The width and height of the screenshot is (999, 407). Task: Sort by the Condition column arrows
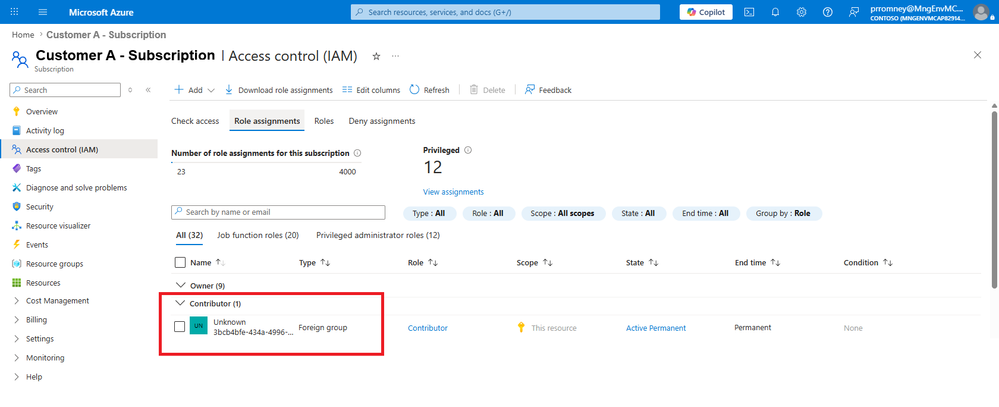(888, 262)
